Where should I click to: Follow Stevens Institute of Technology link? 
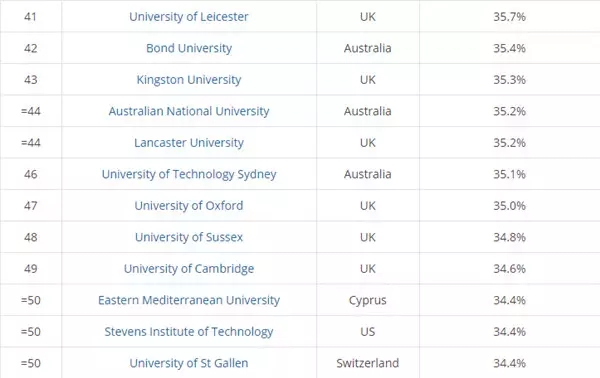[x=189, y=332]
